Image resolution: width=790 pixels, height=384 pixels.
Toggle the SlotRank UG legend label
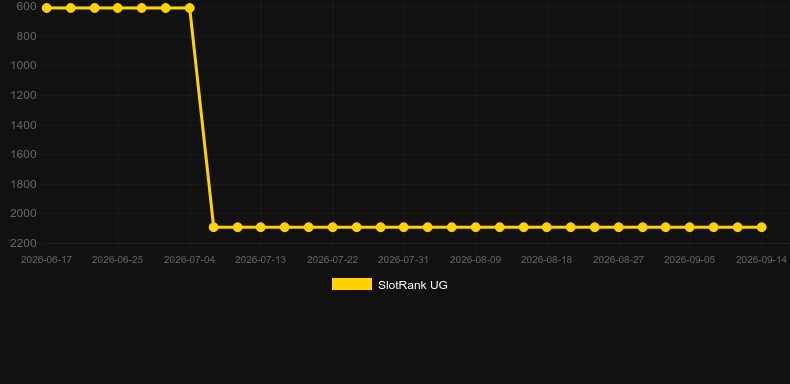[x=413, y=285]
